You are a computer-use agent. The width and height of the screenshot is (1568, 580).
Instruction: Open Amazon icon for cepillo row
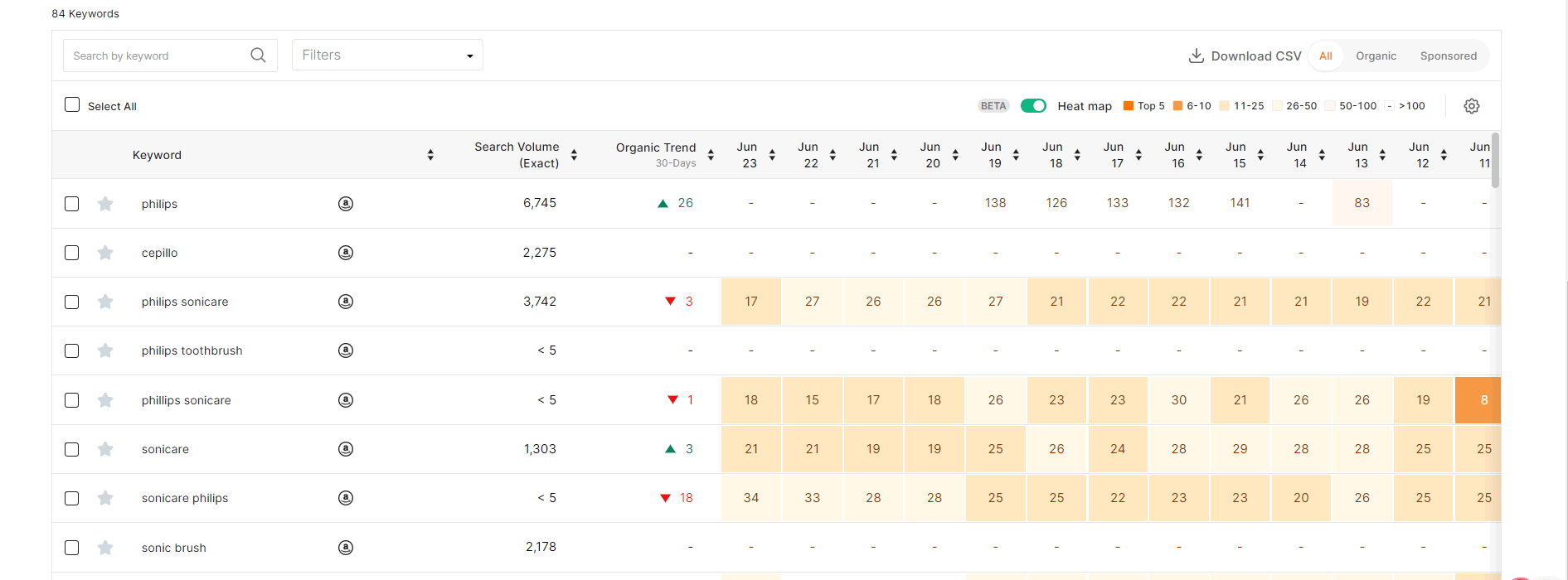coord(346,253)
